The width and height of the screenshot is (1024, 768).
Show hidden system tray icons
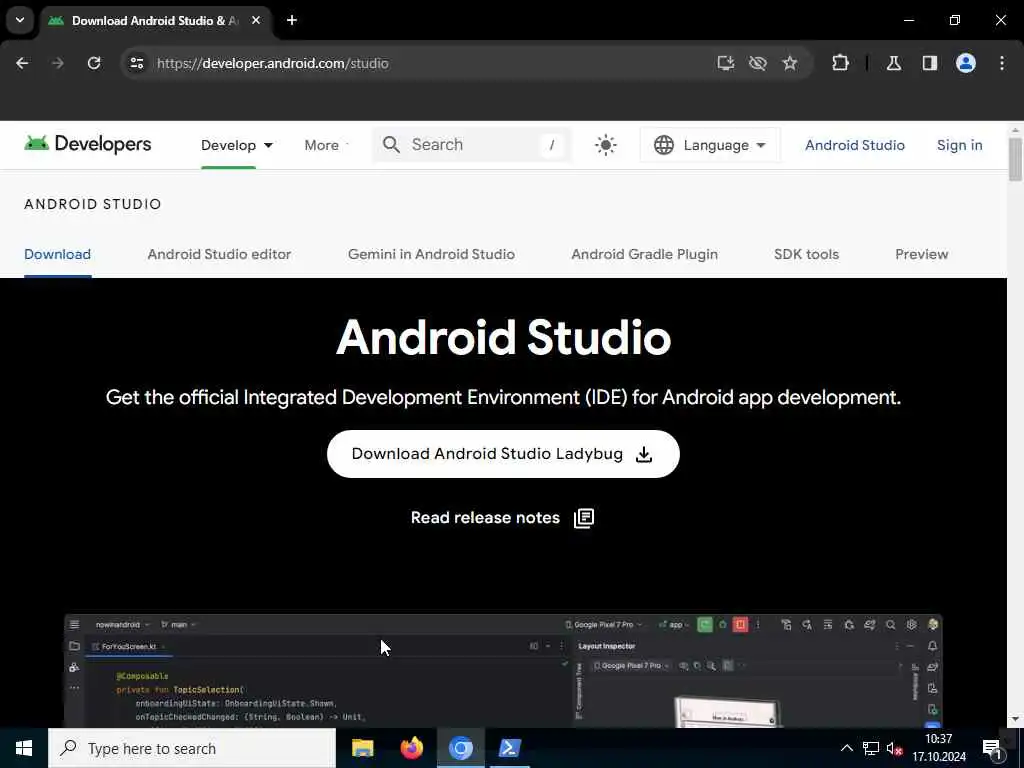tap(846, 748)
